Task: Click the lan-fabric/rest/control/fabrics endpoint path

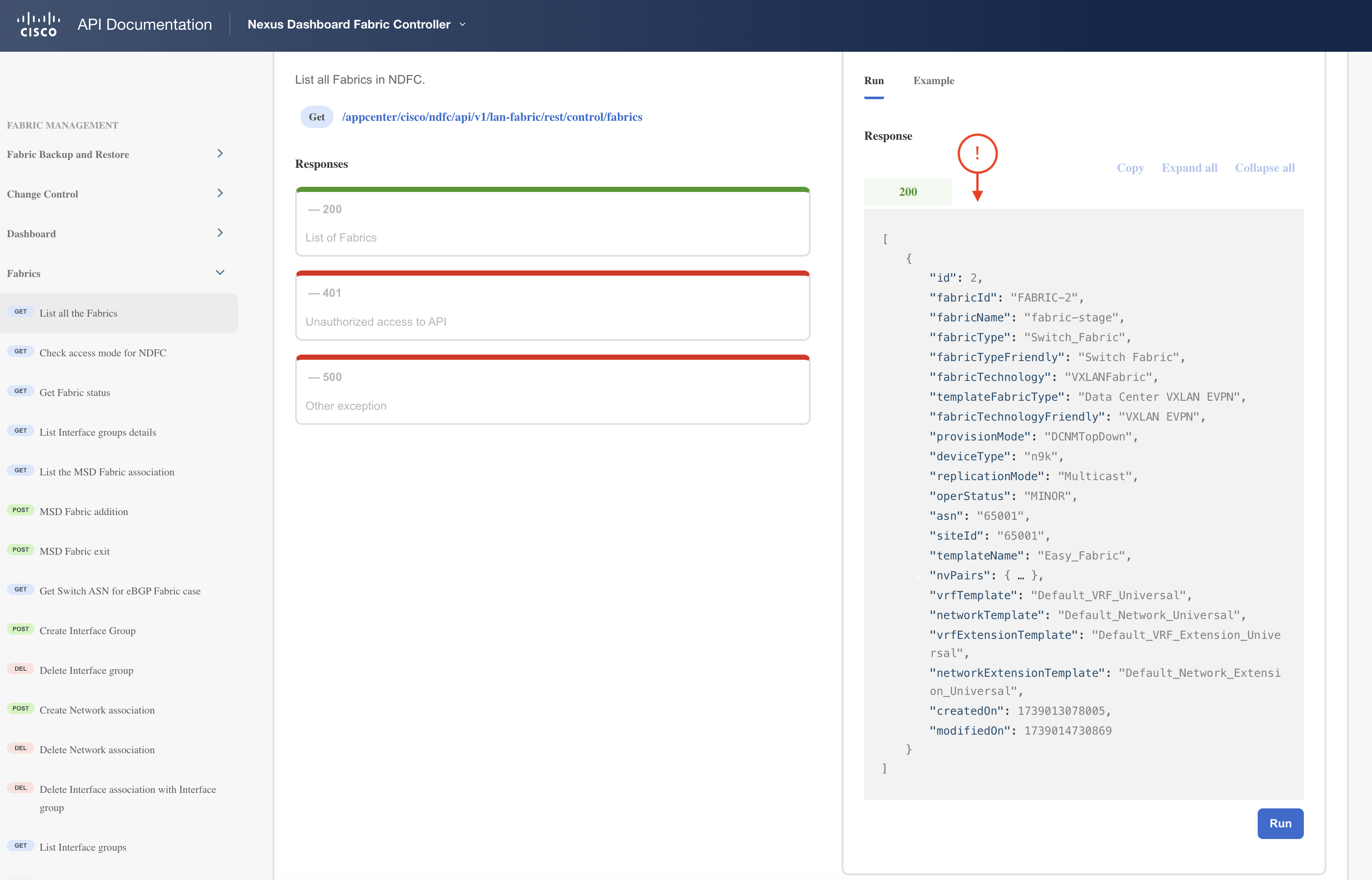Action: pyautogui.click(x=492, y=117)
